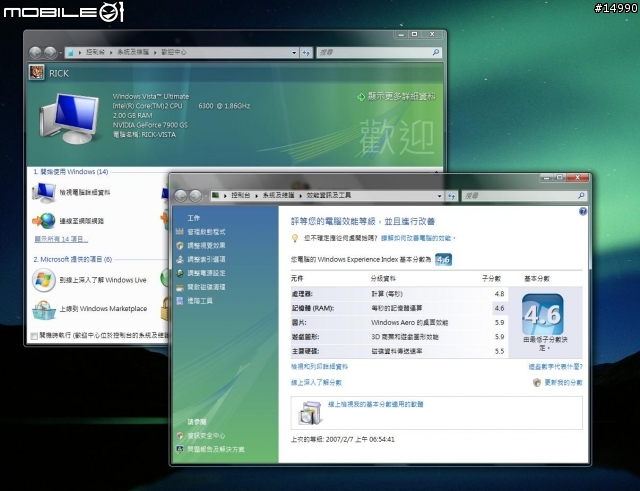
Task: Click the back arrow in the performance window
Action: [181, 196]
